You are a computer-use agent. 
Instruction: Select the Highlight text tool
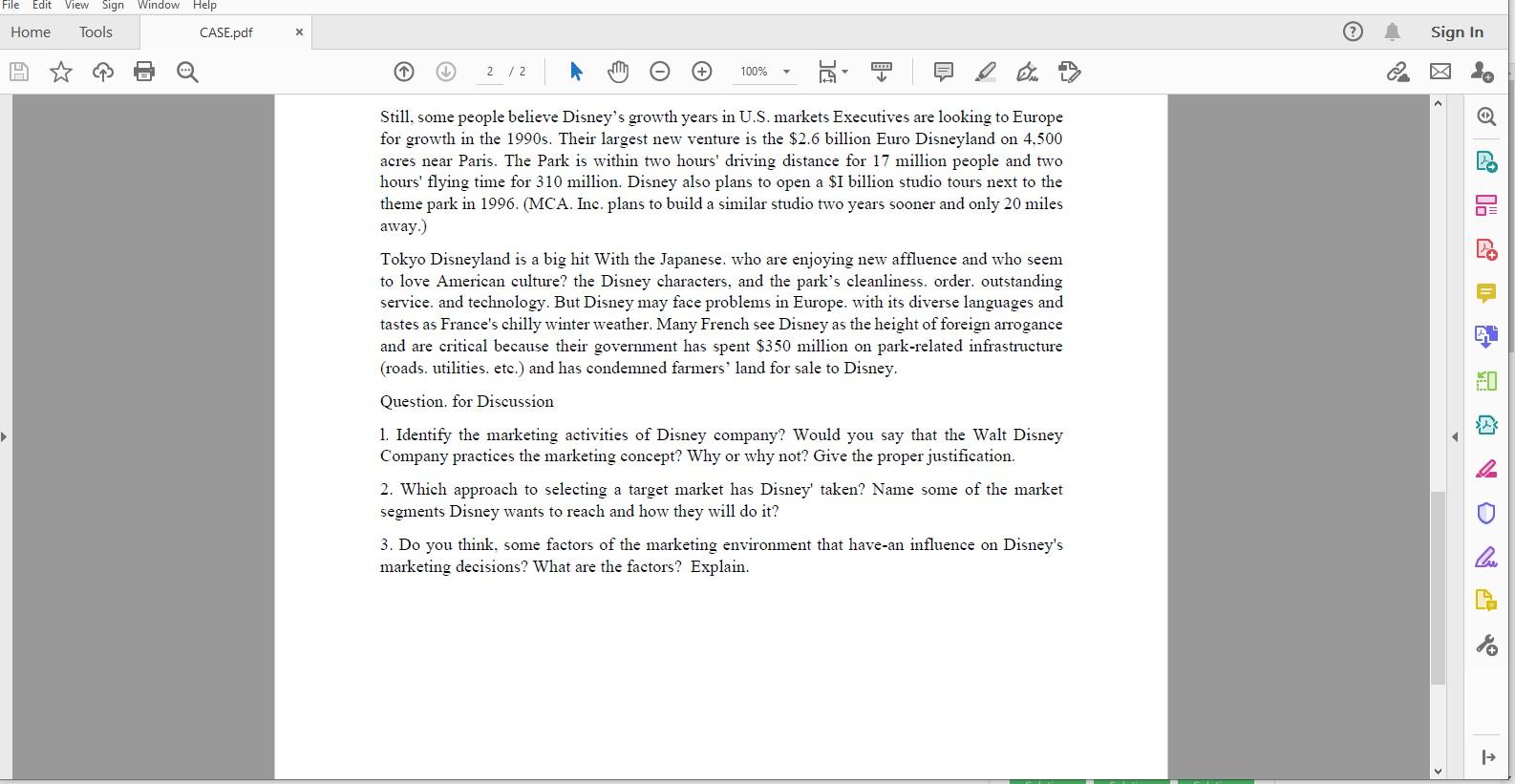tap(986, 72)
